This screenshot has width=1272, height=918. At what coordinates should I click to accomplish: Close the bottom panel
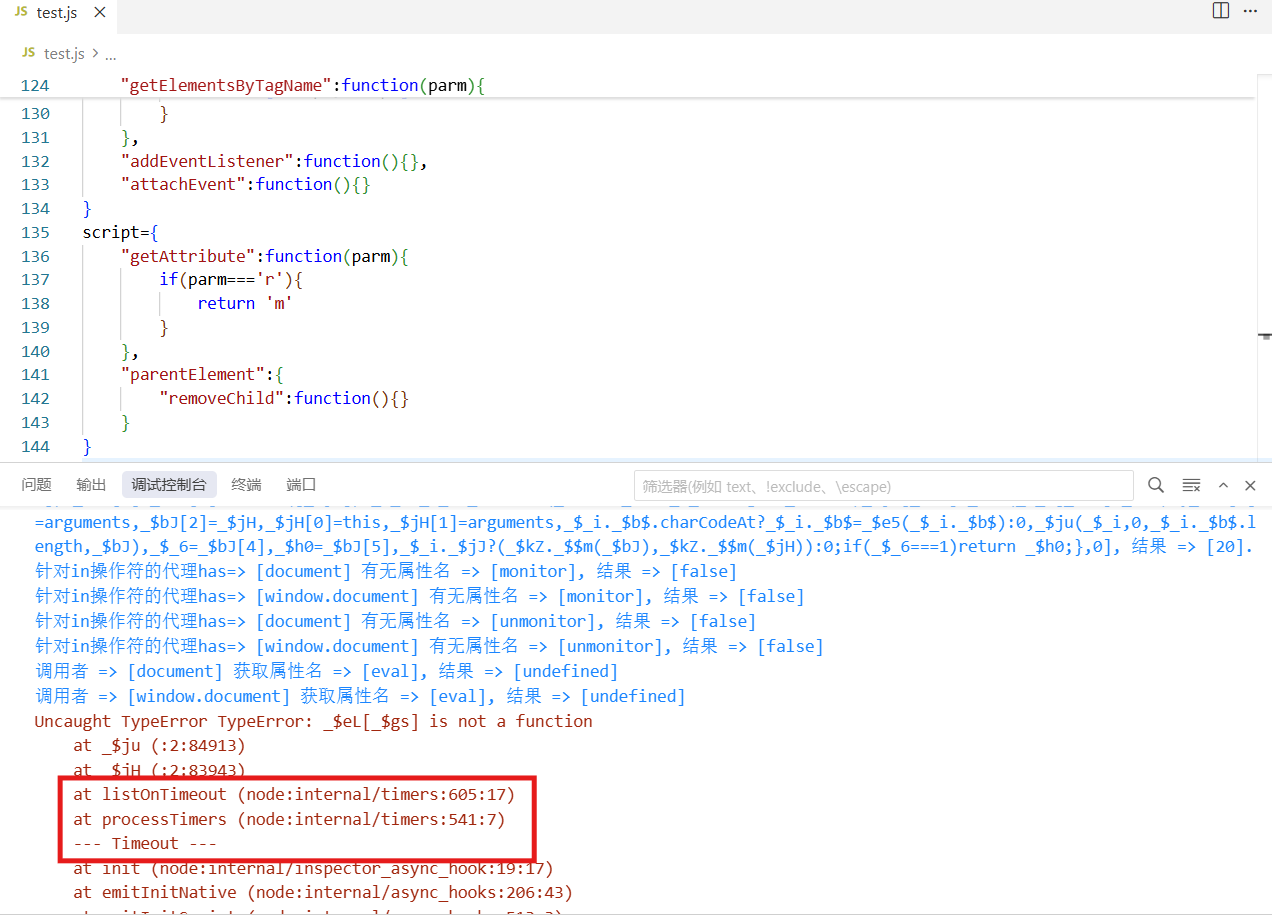coord(1250,485)
